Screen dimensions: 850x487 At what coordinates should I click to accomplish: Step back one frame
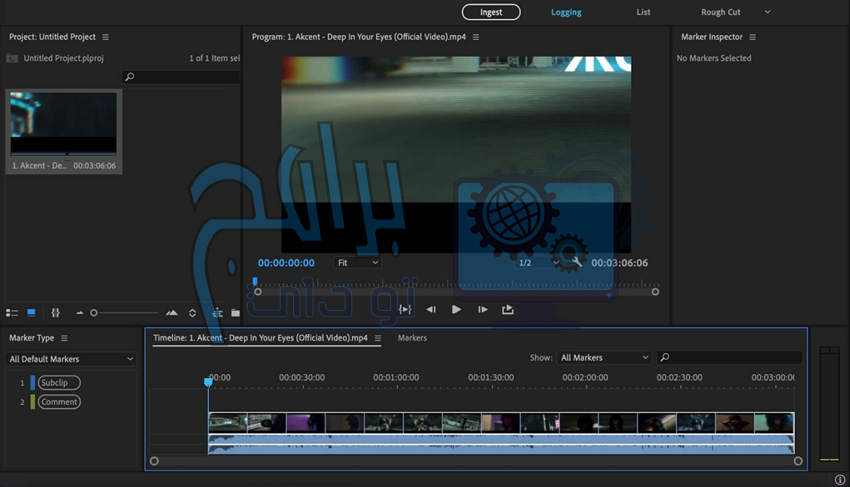[431, 310]
